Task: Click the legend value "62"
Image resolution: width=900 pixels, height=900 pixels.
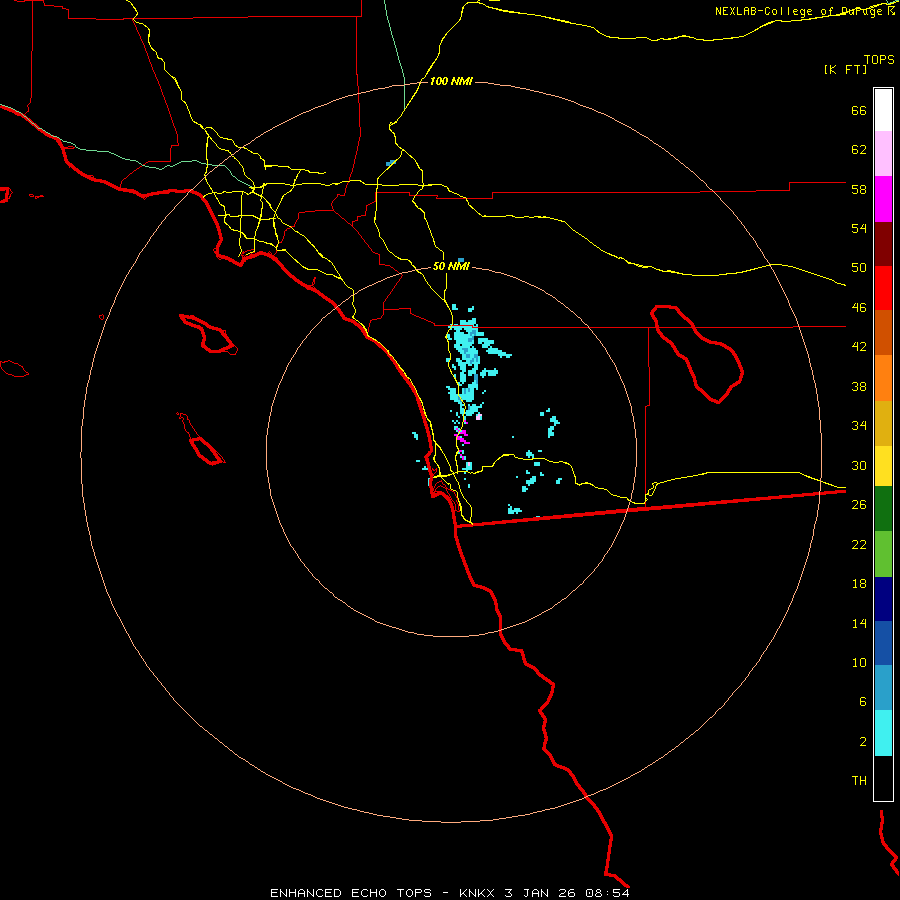Action: coord(859,150)
